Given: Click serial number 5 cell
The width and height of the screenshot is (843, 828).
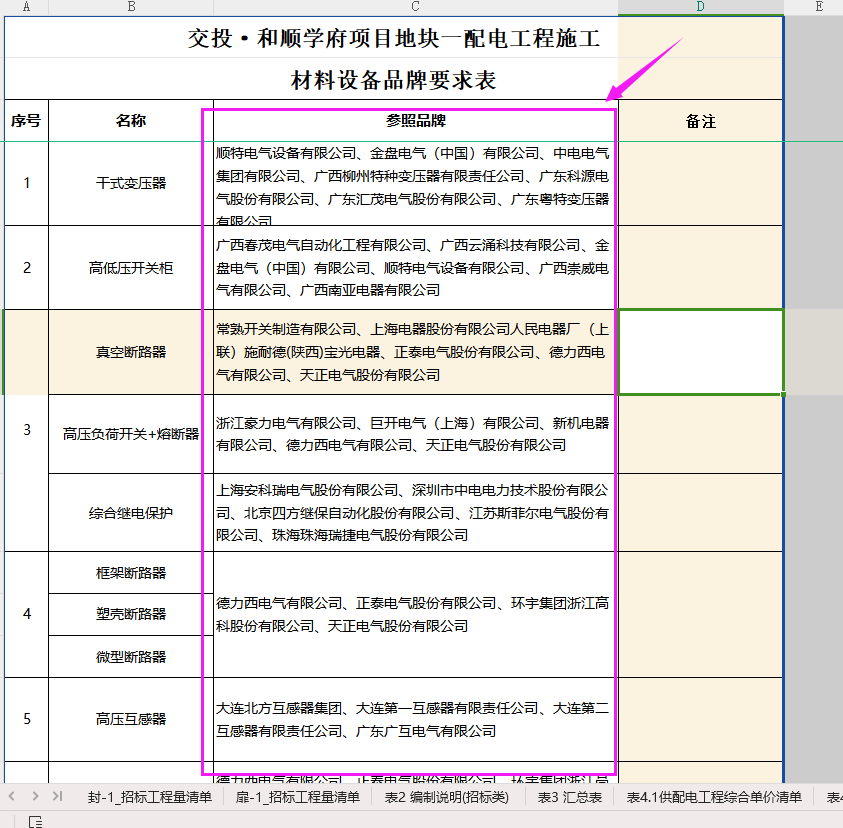Looking at the screenshot, I should point(26,719).
